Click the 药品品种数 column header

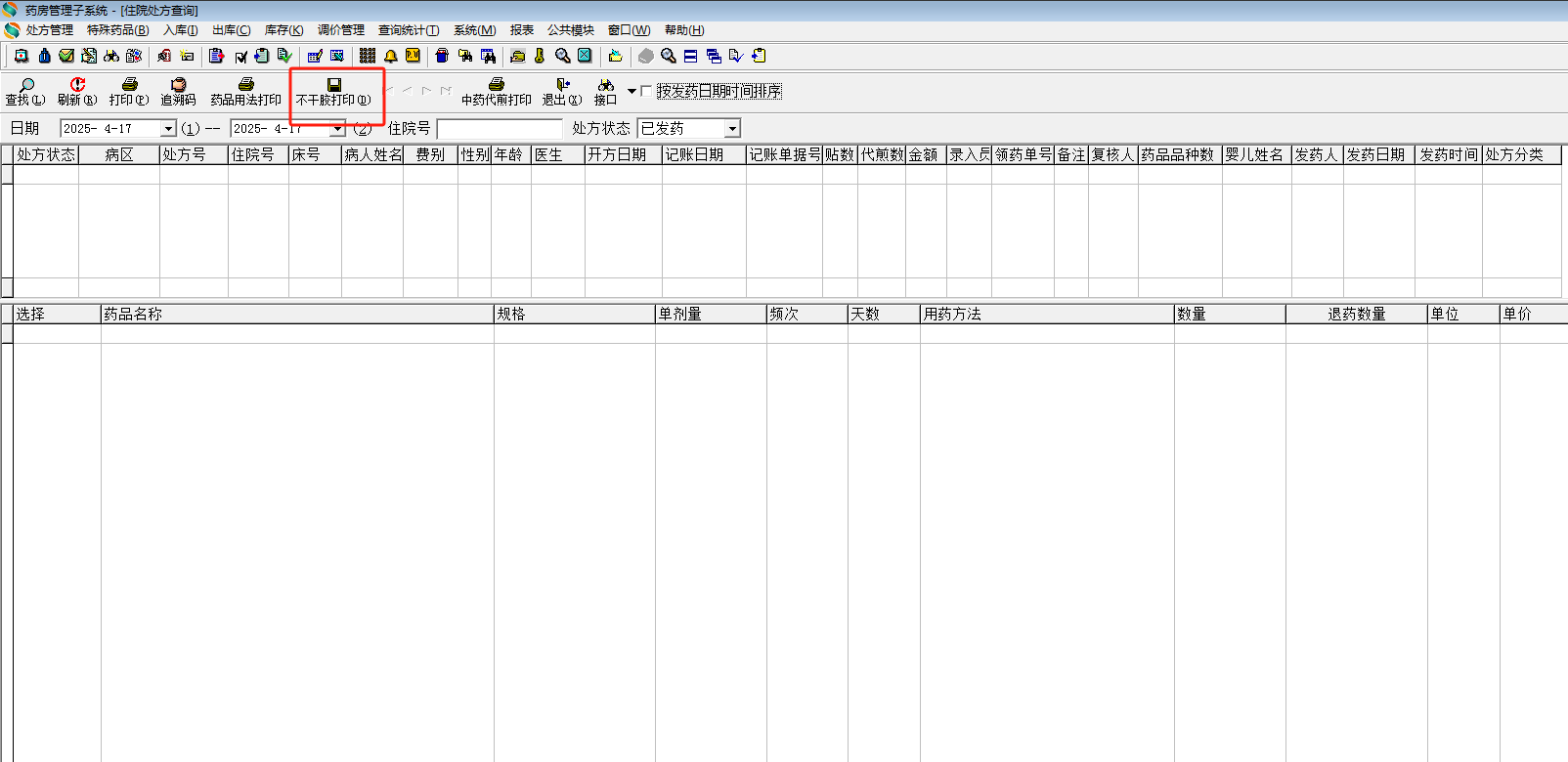[1181, 154]
